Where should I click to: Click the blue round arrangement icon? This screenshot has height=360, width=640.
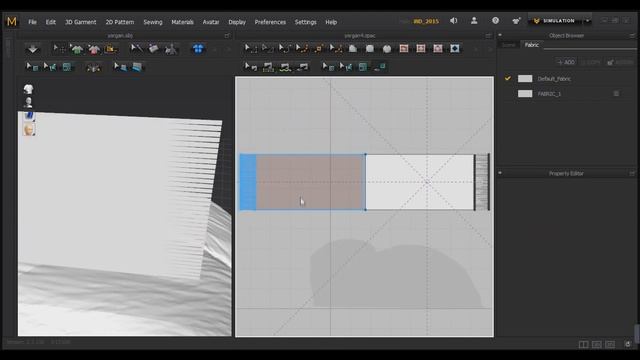tap(198, 49)
